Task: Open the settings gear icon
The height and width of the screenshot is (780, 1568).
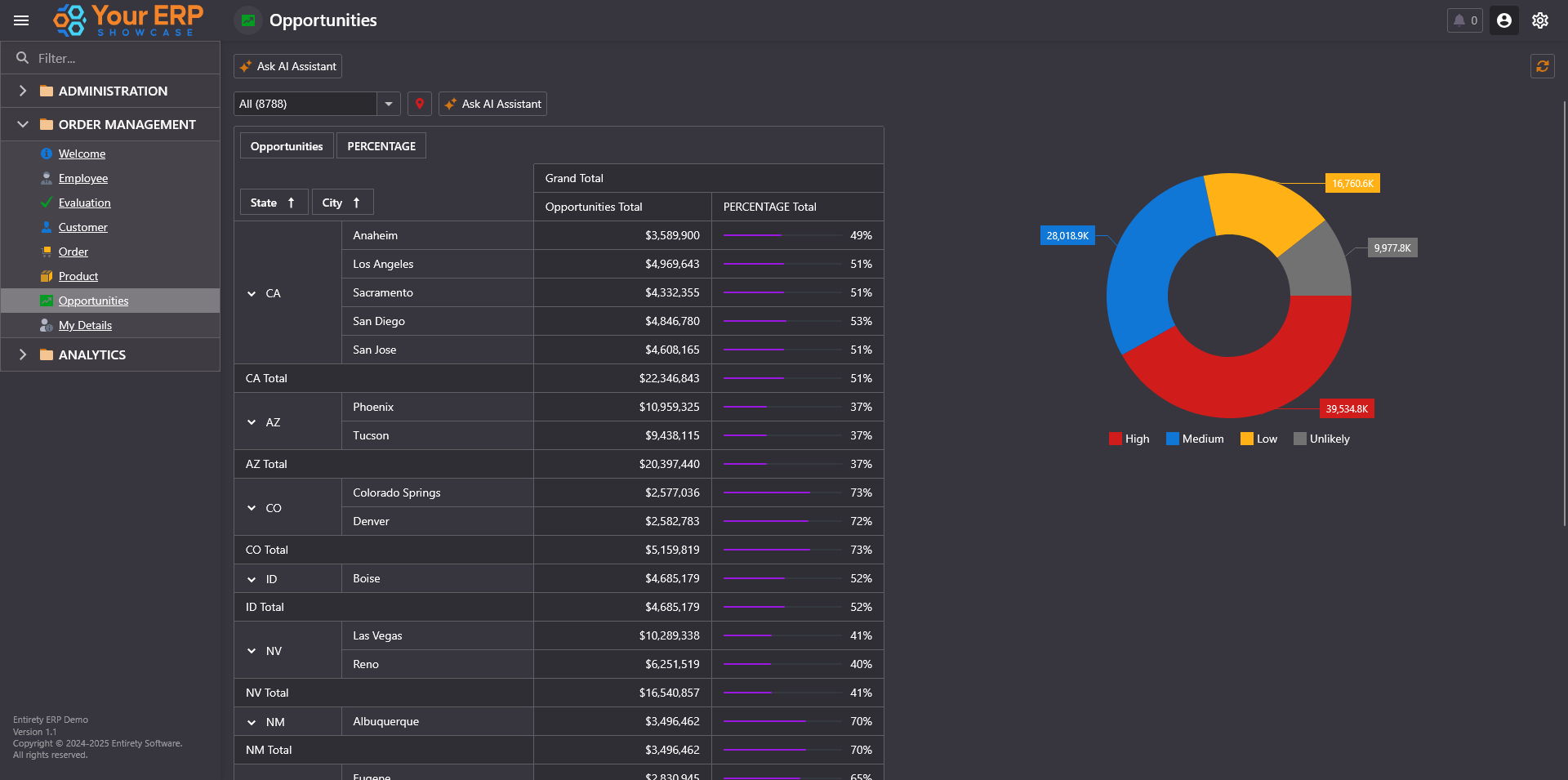Action: pyautogui.click(x=1539, y=20)
